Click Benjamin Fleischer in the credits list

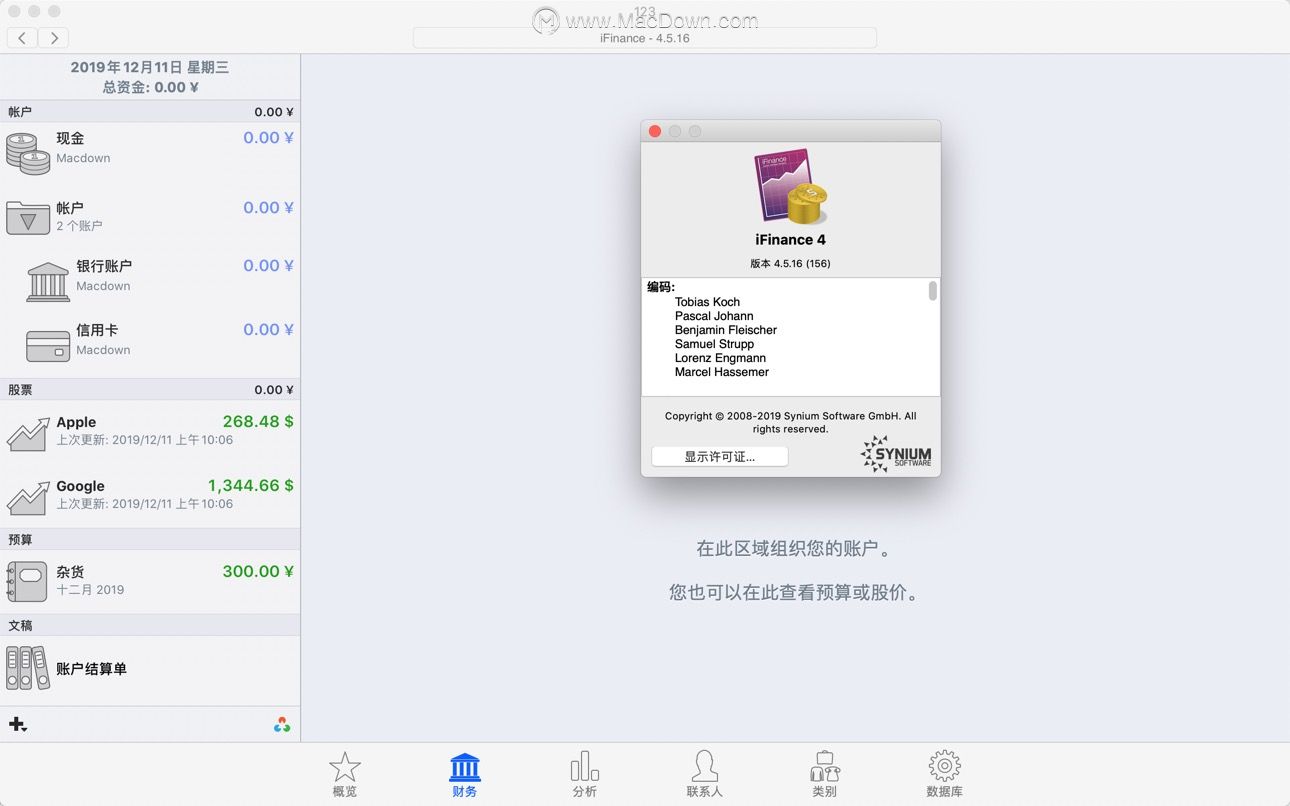[x=726, y=330]
